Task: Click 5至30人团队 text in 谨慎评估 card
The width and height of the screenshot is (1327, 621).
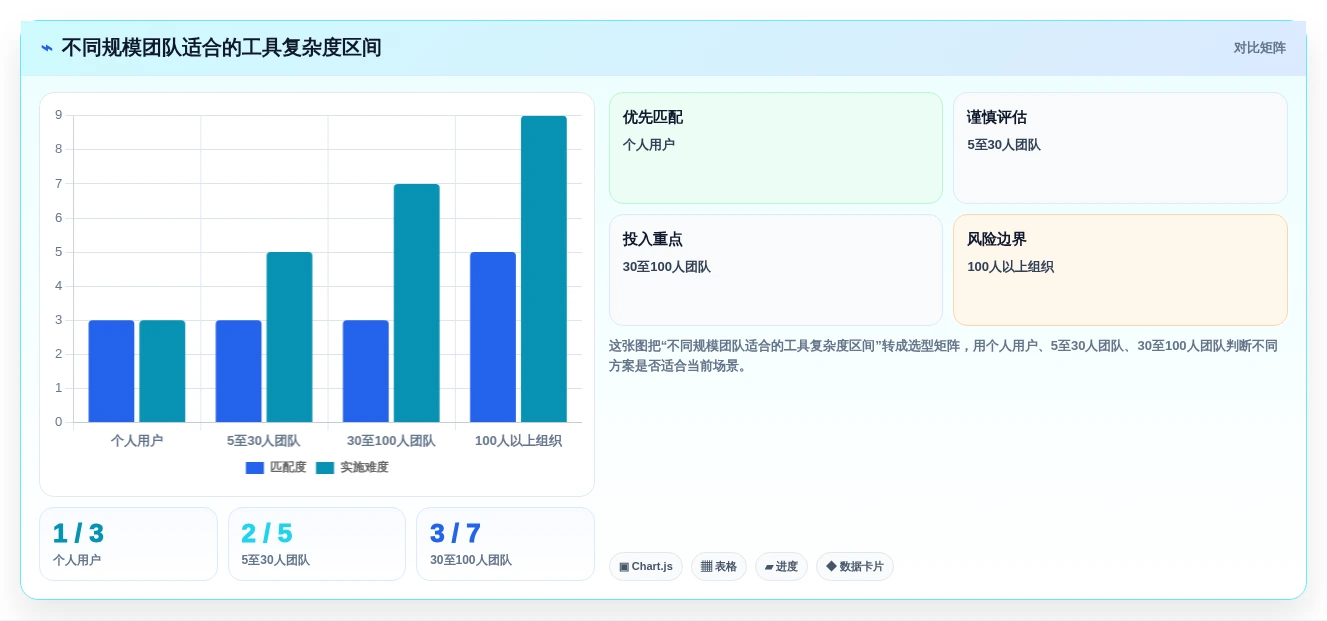Action: coord(1004,145)
